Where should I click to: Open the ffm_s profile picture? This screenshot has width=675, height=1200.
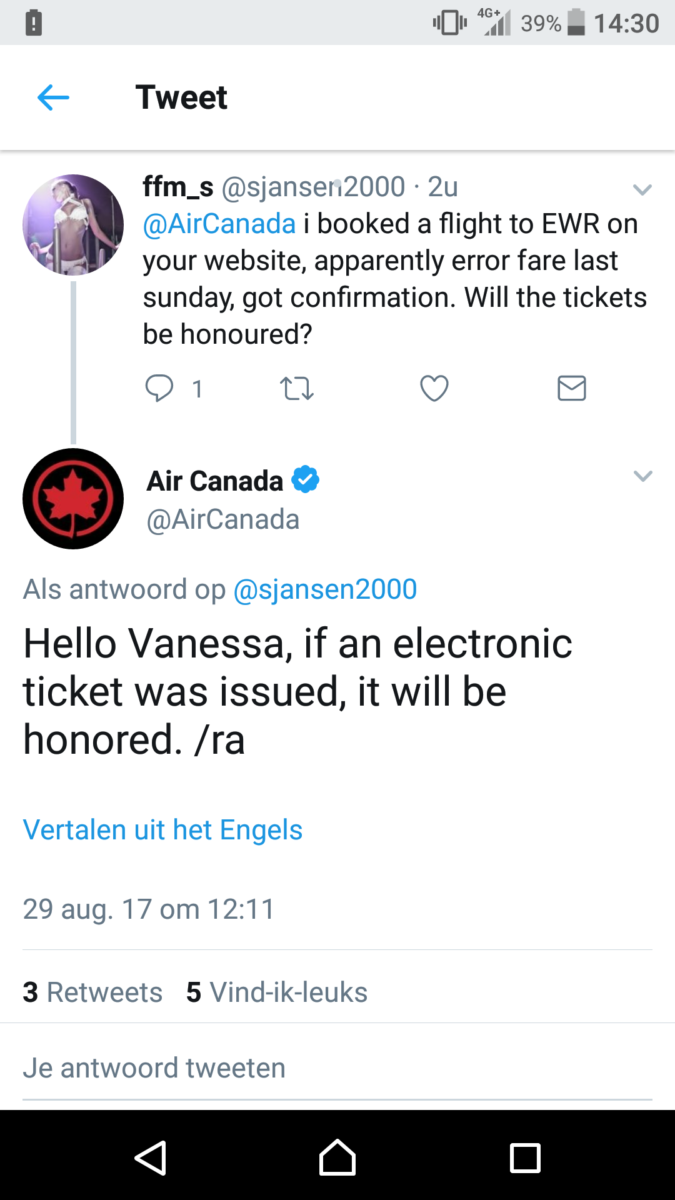pos(73,225)
